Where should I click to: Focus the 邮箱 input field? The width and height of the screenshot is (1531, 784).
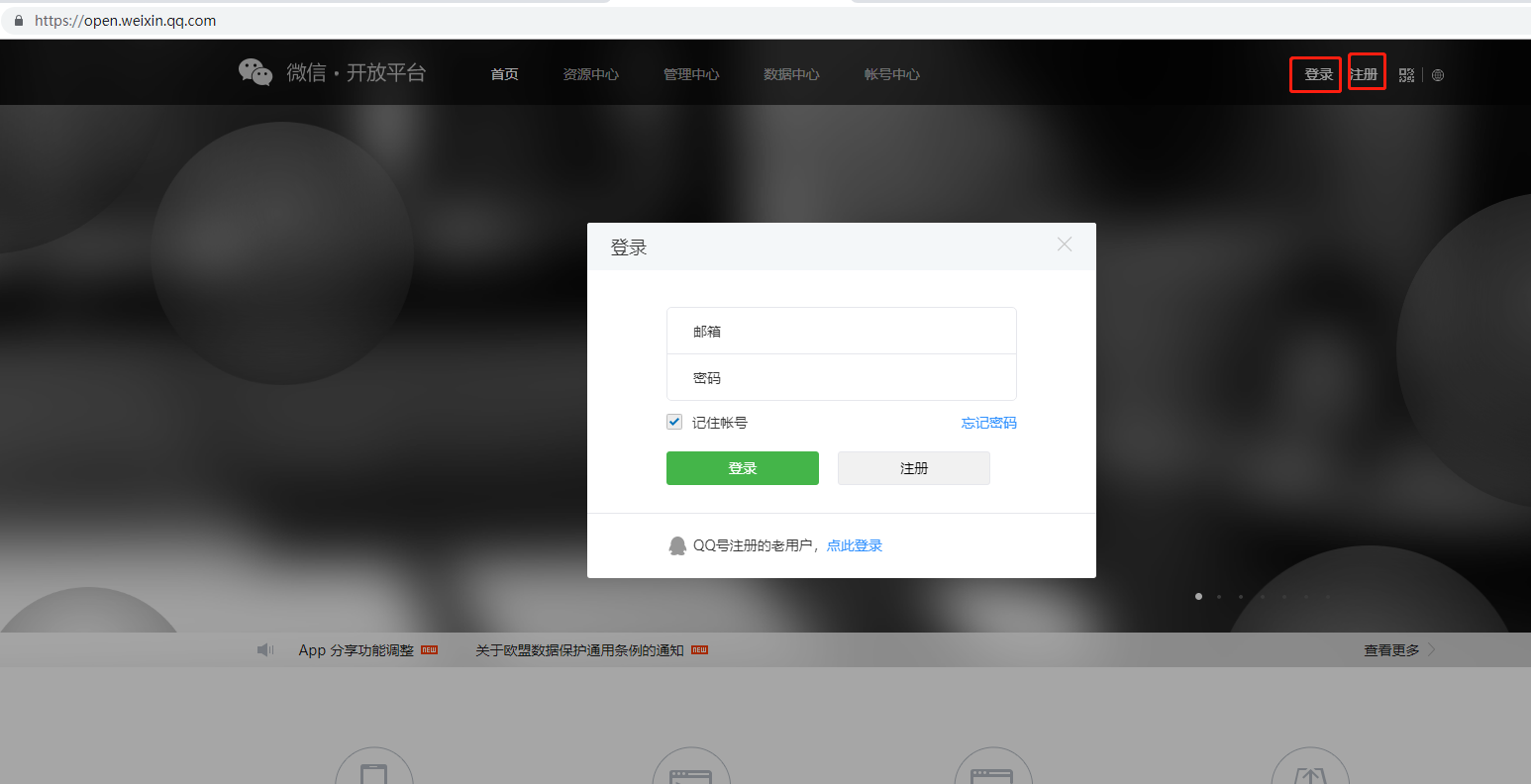842,331
